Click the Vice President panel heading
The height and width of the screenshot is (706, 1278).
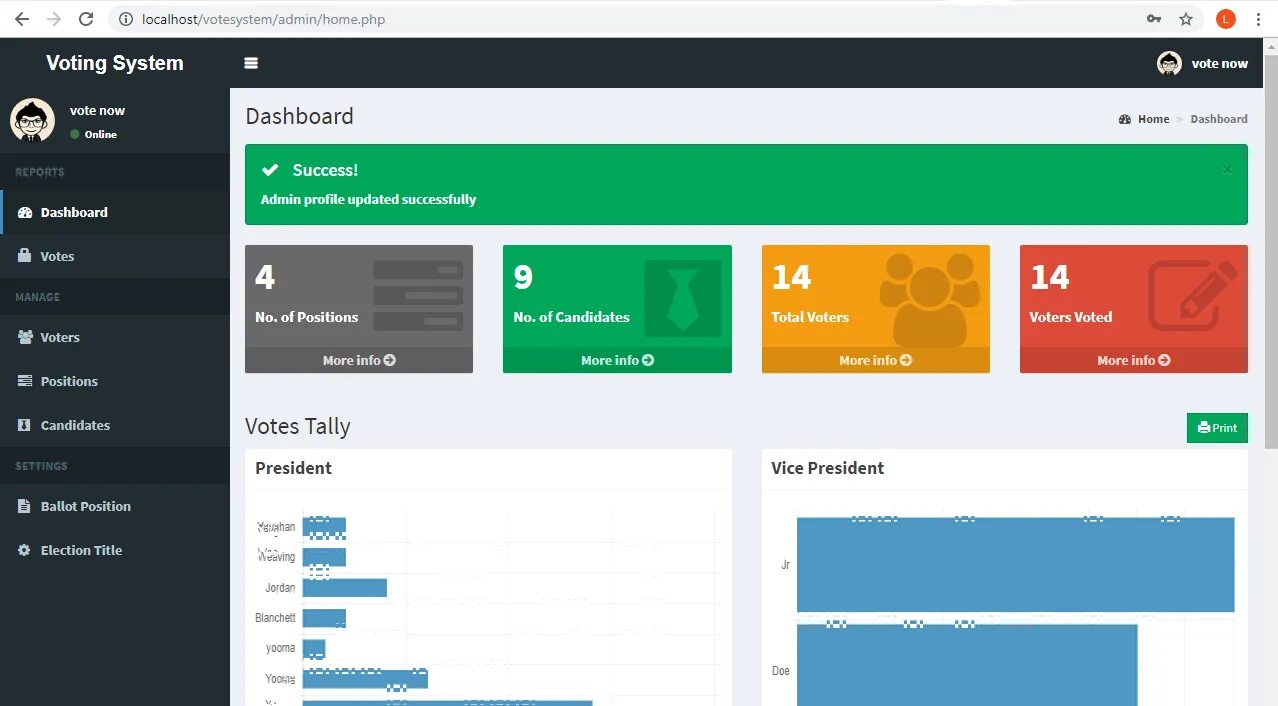(828, 468)
